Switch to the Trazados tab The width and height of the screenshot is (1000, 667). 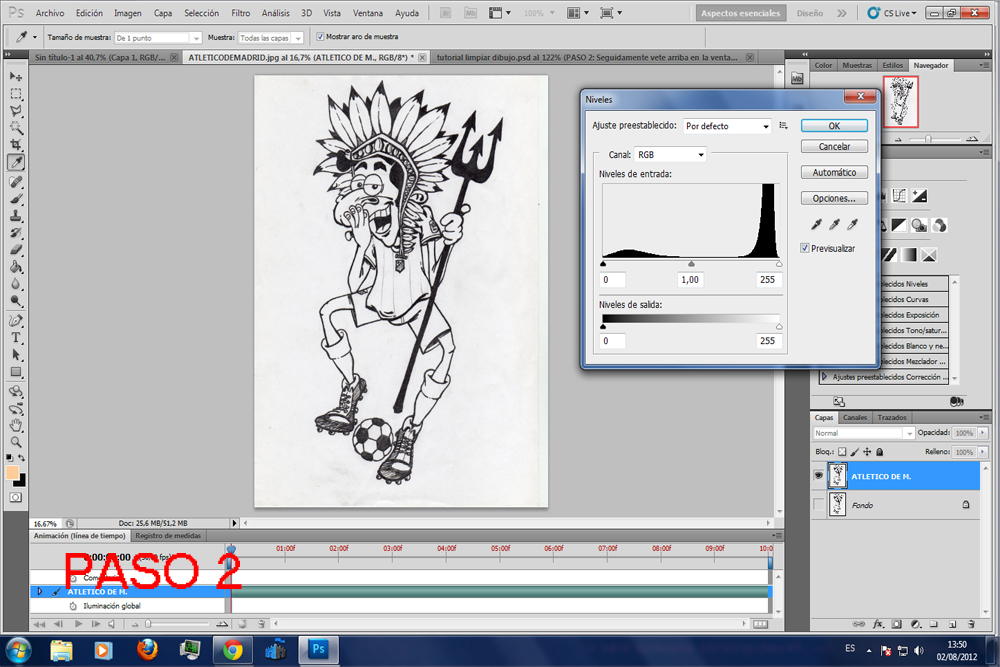coord(892,418)
